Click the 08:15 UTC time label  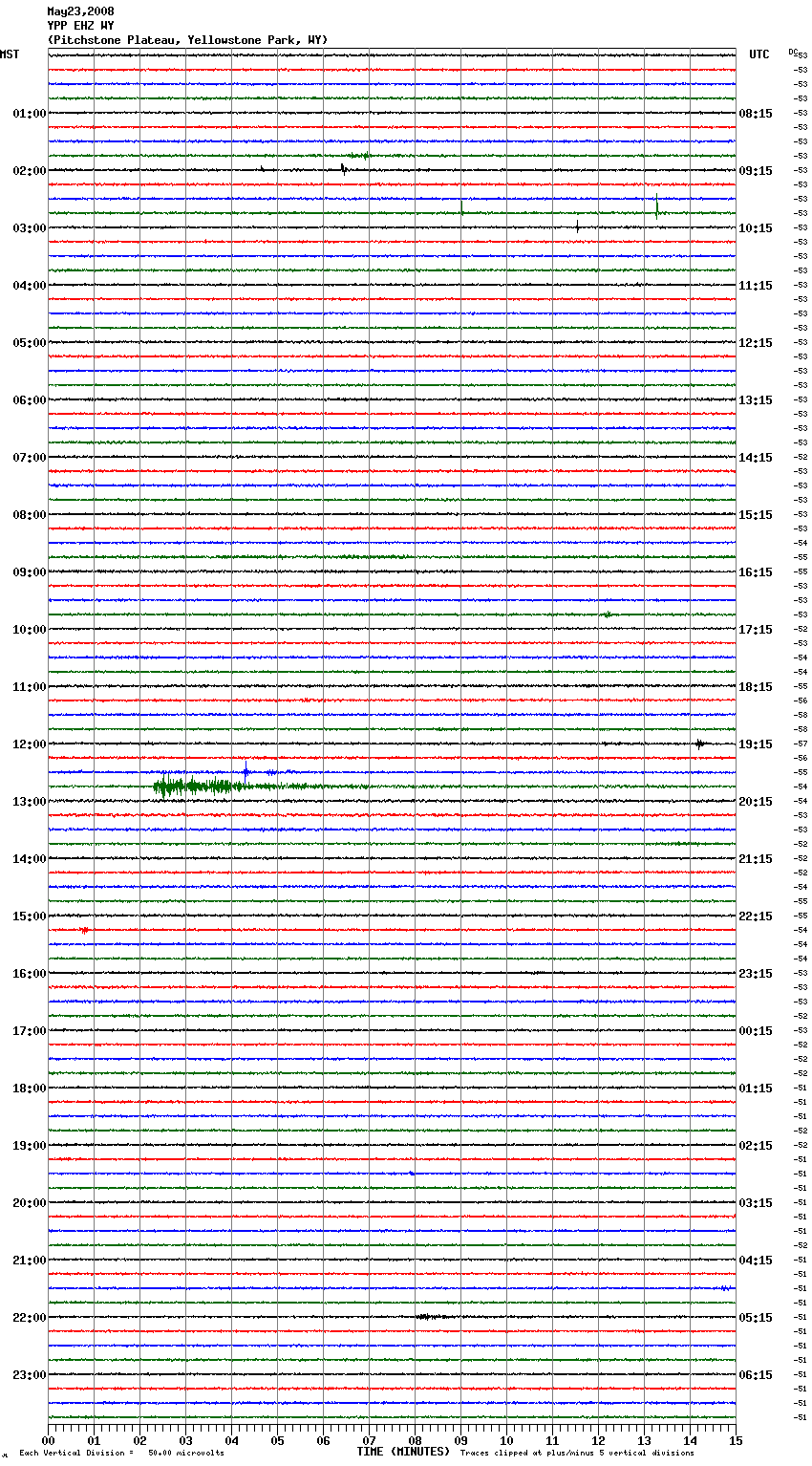[x=756, y=114]
